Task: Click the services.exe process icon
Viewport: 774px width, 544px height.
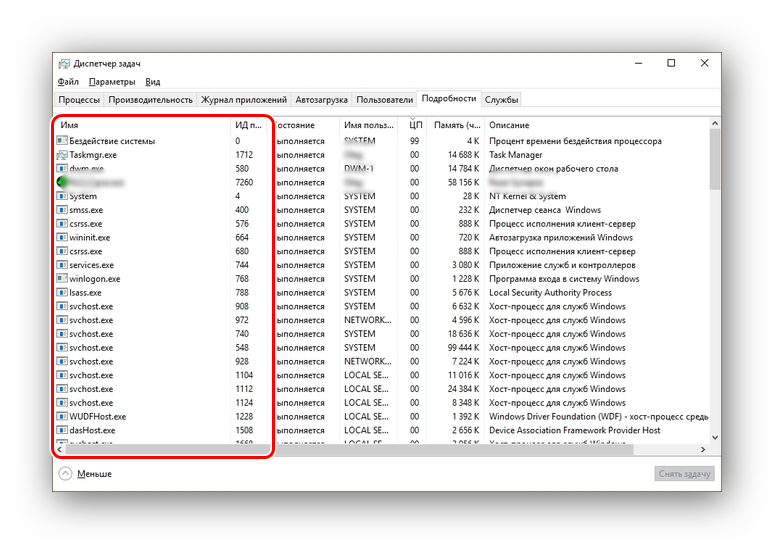Action: pyautogui.click(x=62, y=265)
